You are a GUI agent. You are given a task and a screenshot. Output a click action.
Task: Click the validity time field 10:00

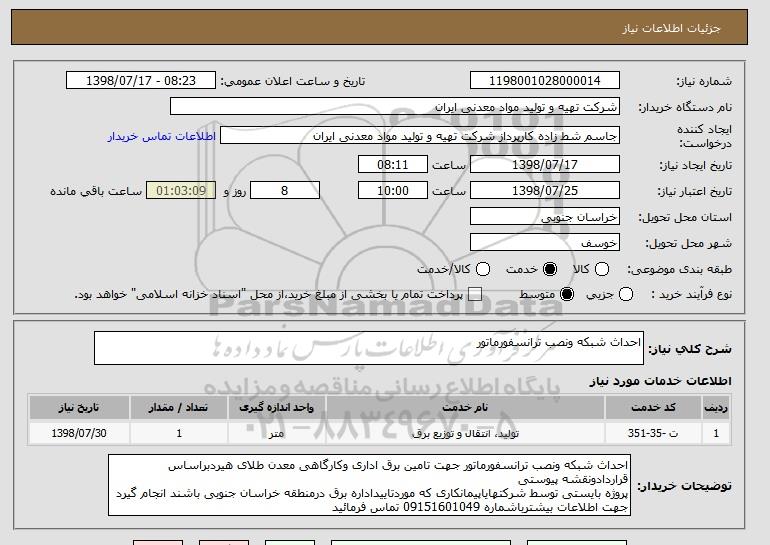pyautogui.click(x=393, y=191)
